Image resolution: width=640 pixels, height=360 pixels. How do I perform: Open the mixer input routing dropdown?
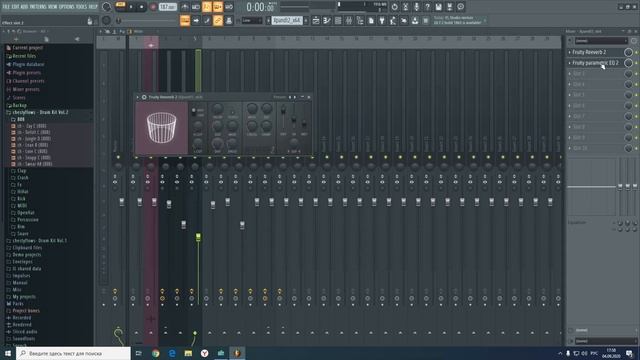pyautogui.click(x=600, y=41)
